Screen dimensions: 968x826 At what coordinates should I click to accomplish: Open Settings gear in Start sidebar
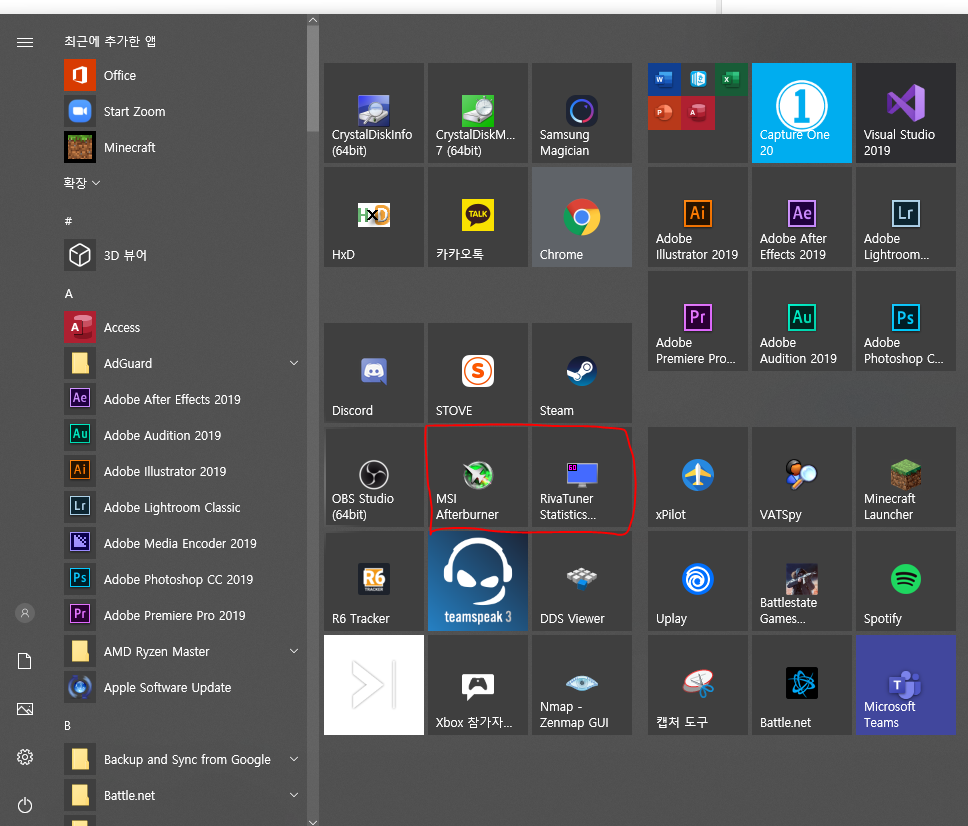[25, 757]
